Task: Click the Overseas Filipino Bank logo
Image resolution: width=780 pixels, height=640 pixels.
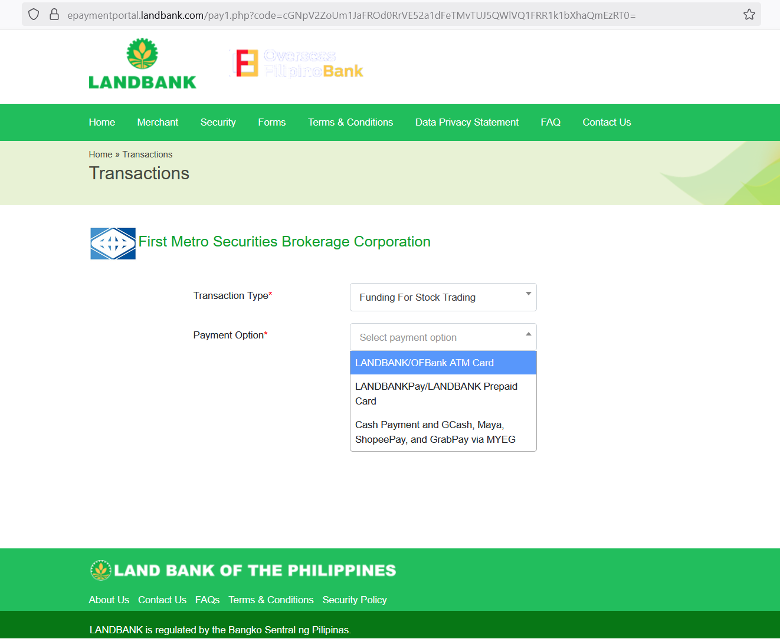Action: click(297, 63)
